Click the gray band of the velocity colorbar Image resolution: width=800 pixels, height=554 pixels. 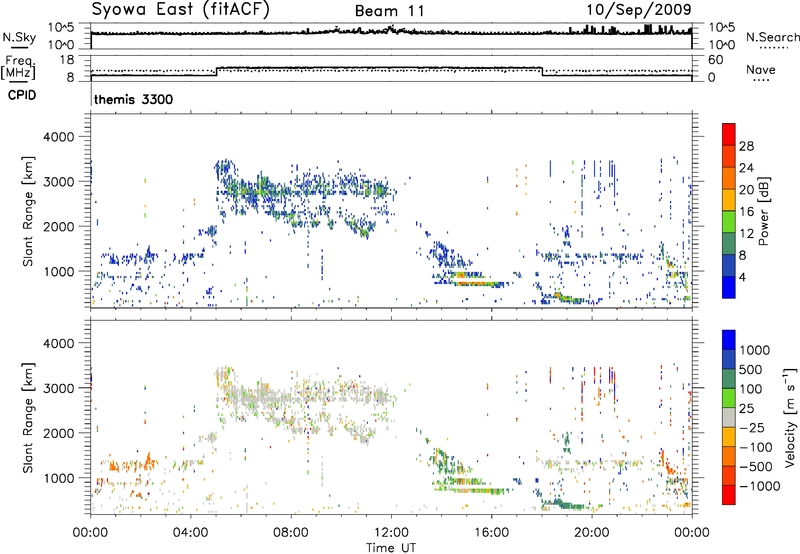coord(729,417)
